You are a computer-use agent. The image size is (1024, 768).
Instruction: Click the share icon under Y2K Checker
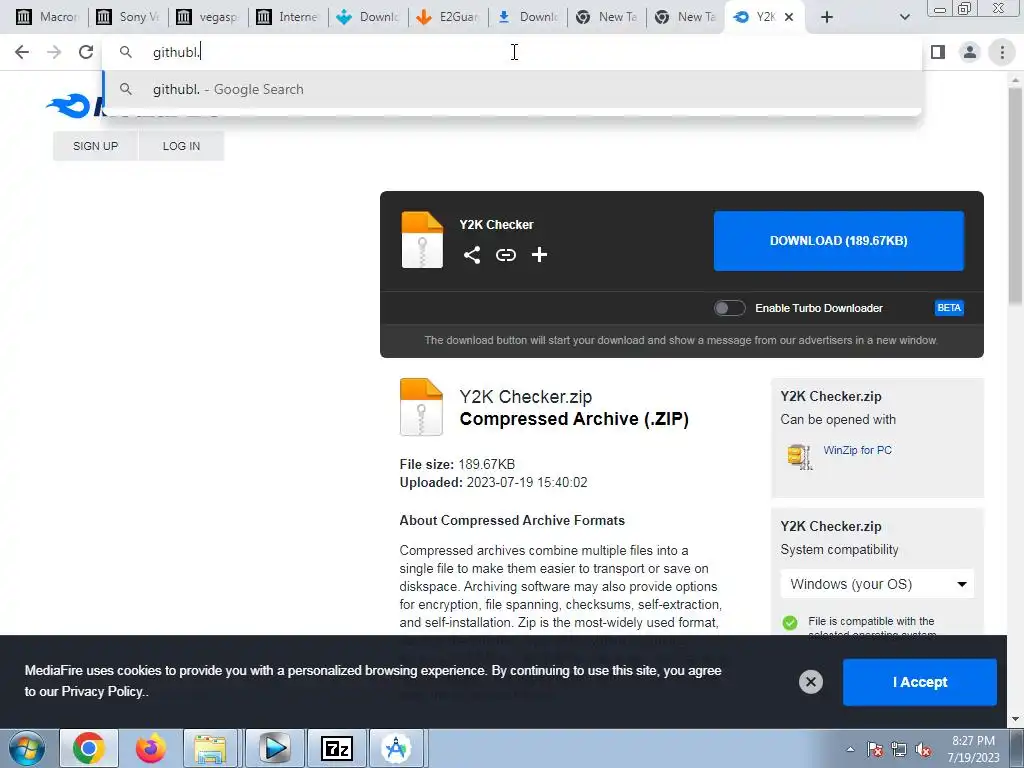point(472,255)
